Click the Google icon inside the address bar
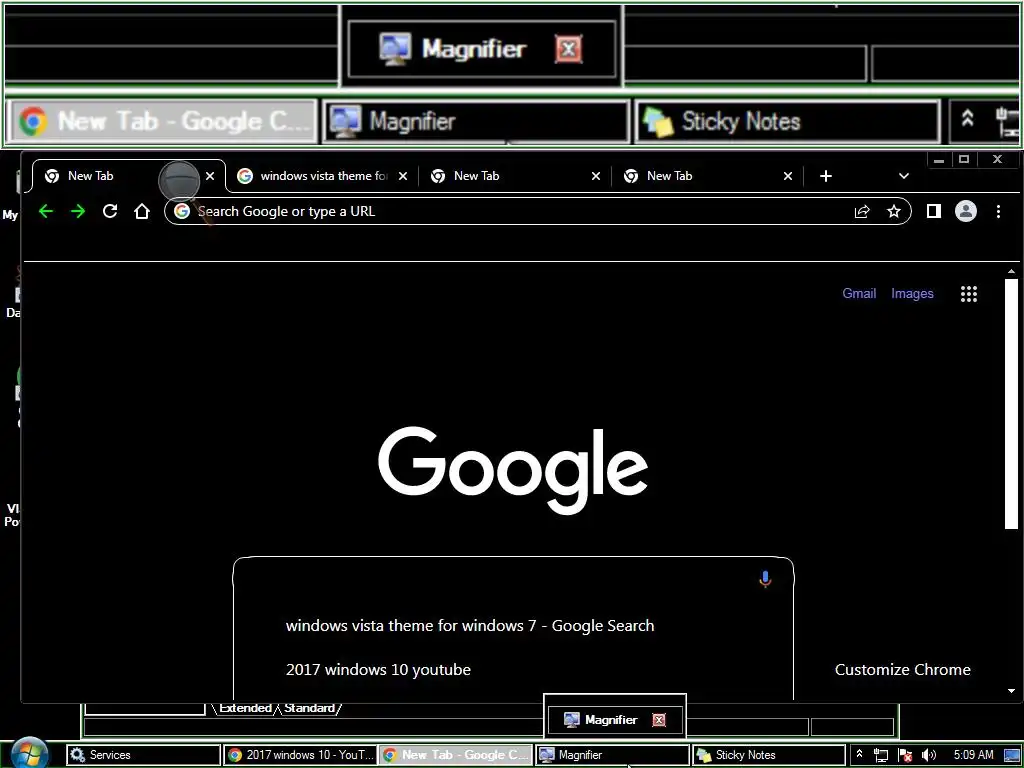 click(x=182, y=211)
